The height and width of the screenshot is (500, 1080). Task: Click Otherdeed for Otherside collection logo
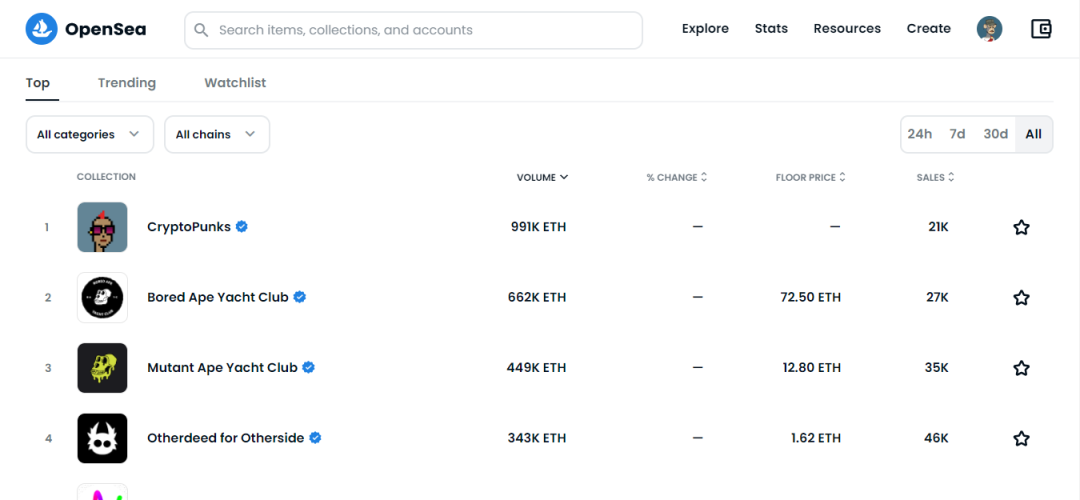[x=102, y=438]
